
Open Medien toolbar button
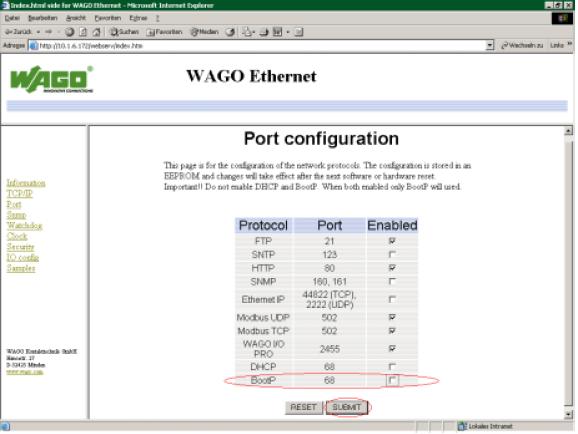[204, 32]
